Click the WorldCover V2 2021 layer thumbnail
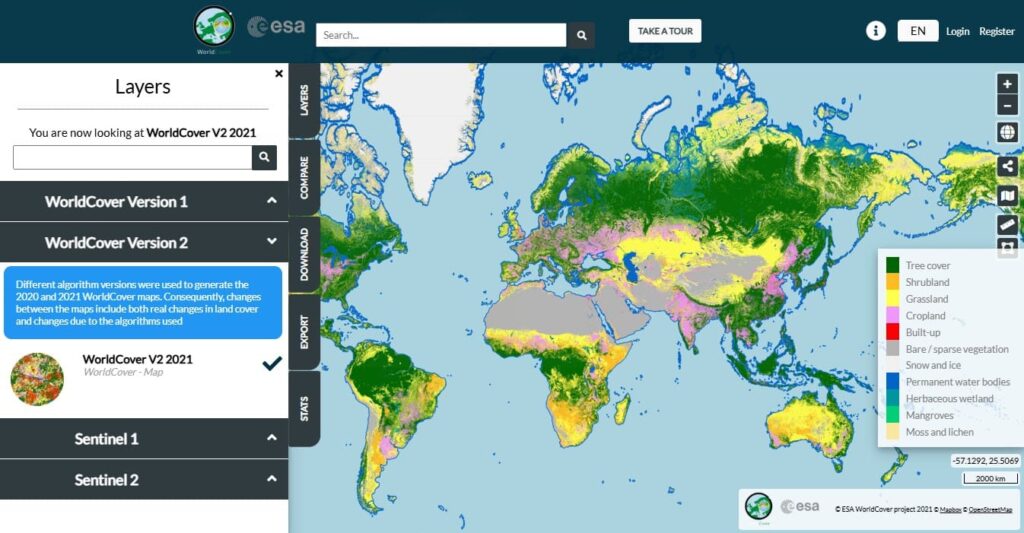The height and width of the screenshot is (533, 1024). (x=37, y=379)
